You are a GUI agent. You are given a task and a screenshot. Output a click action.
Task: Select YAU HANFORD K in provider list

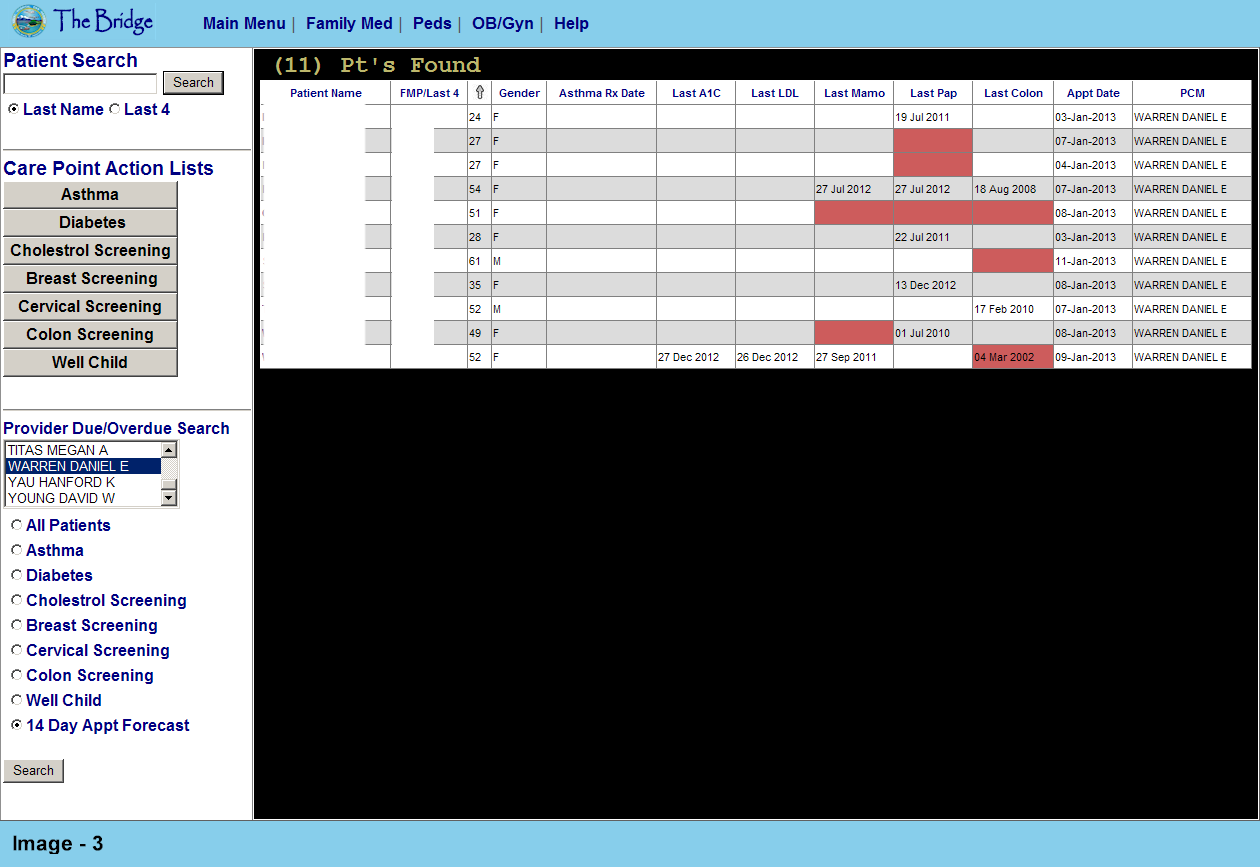click(x=83, y=482)
